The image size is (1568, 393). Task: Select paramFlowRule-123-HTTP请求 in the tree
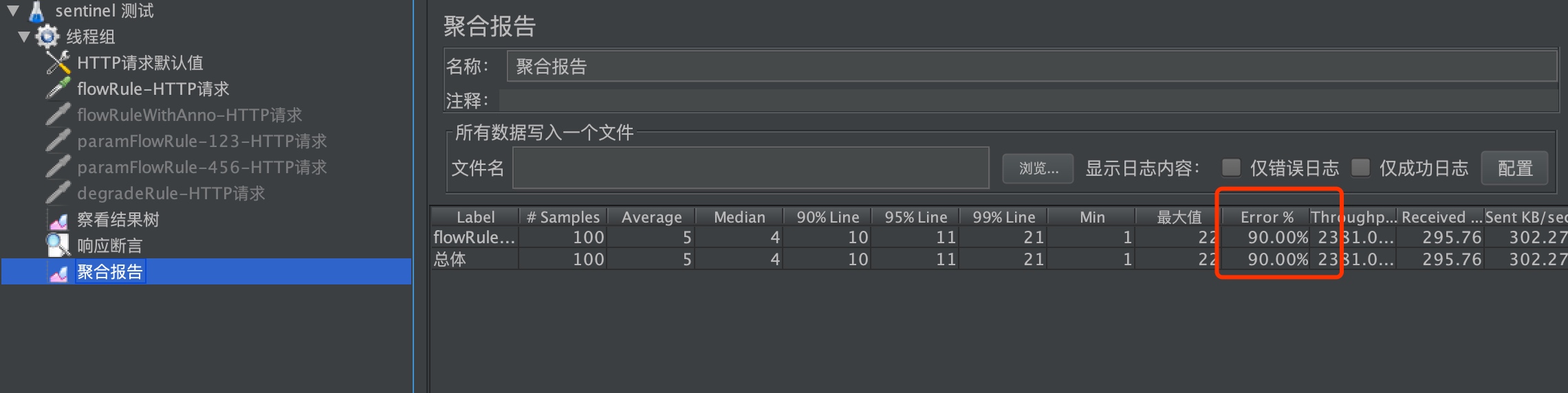pyautogui.click(x=202, y=141)
